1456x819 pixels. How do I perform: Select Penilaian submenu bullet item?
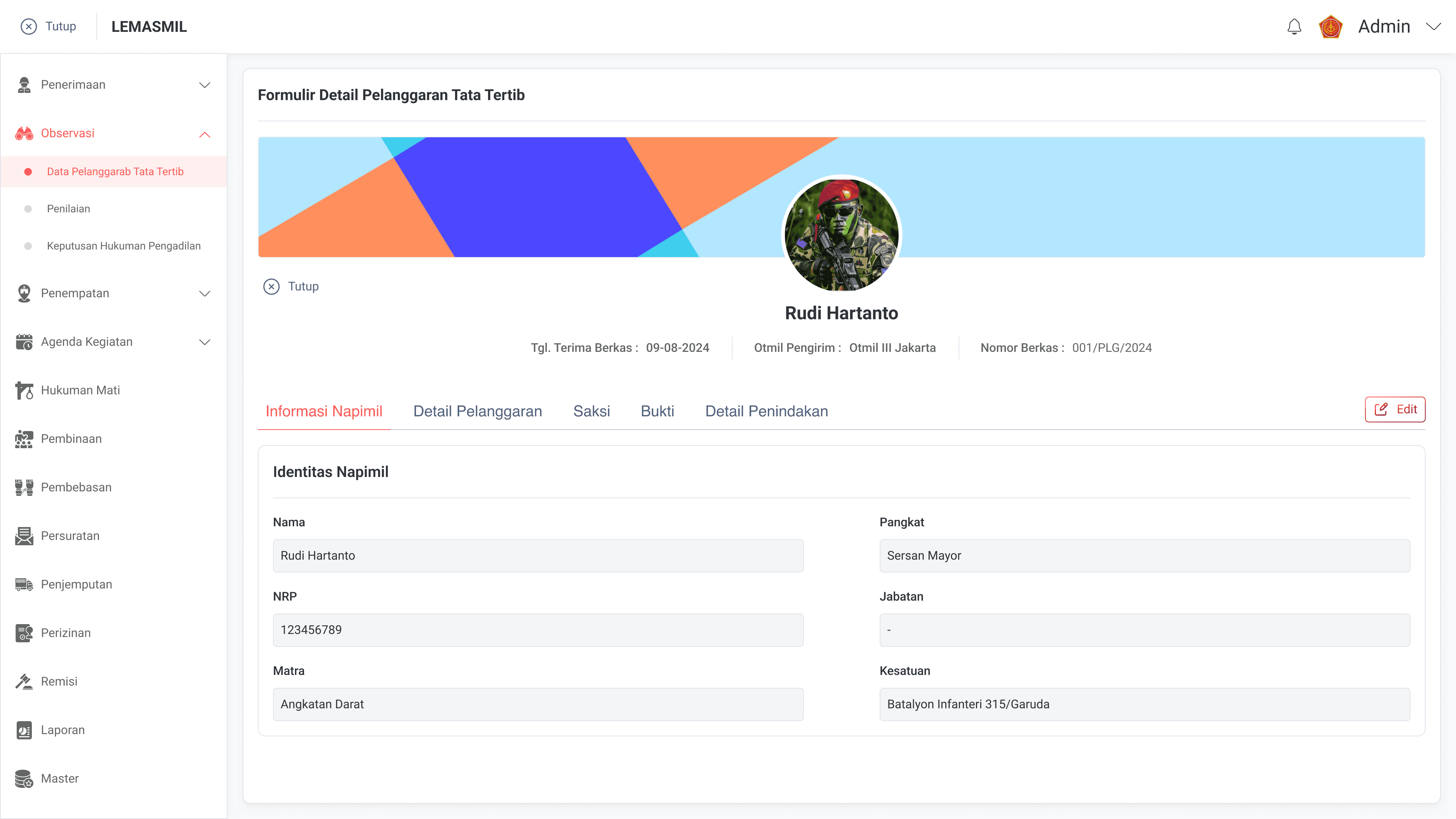68,209
